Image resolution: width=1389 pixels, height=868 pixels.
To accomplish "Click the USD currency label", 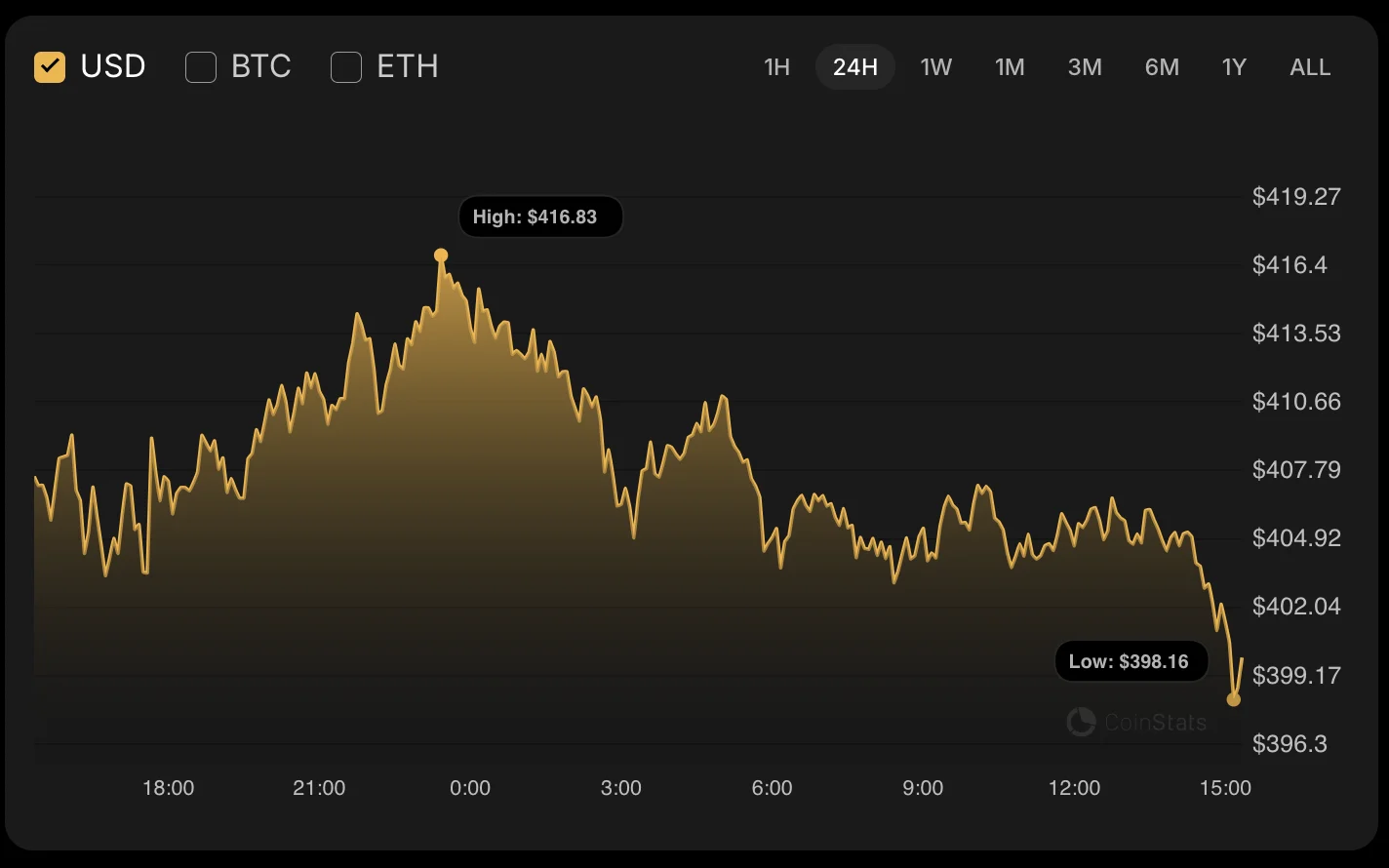I will [113, 66].
